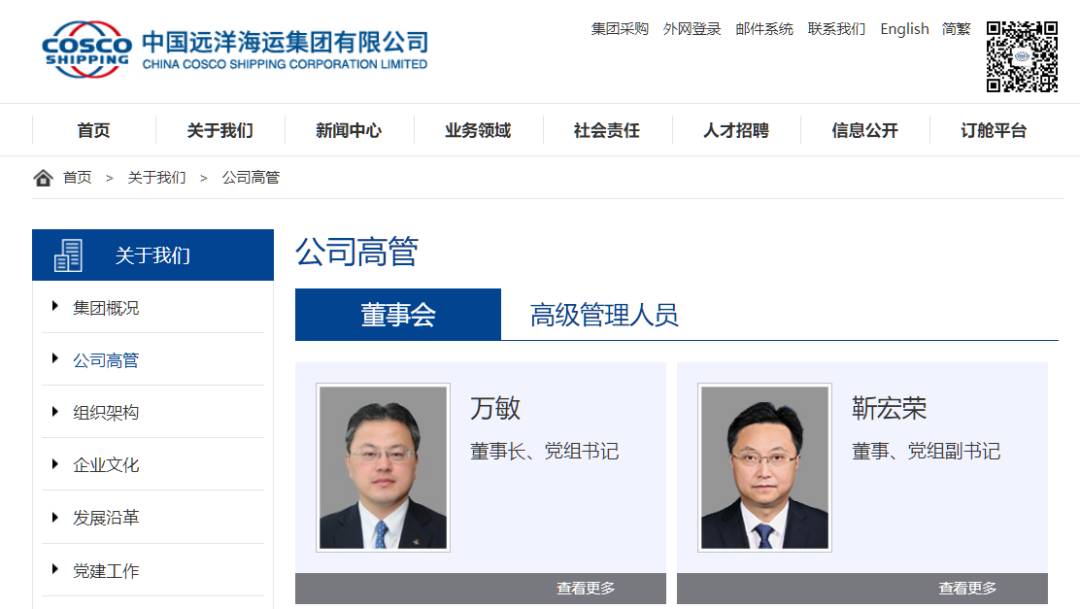This screenshot has height=609, width=1080.
Task: Open the QR code image
Action: coord(1021,56)
